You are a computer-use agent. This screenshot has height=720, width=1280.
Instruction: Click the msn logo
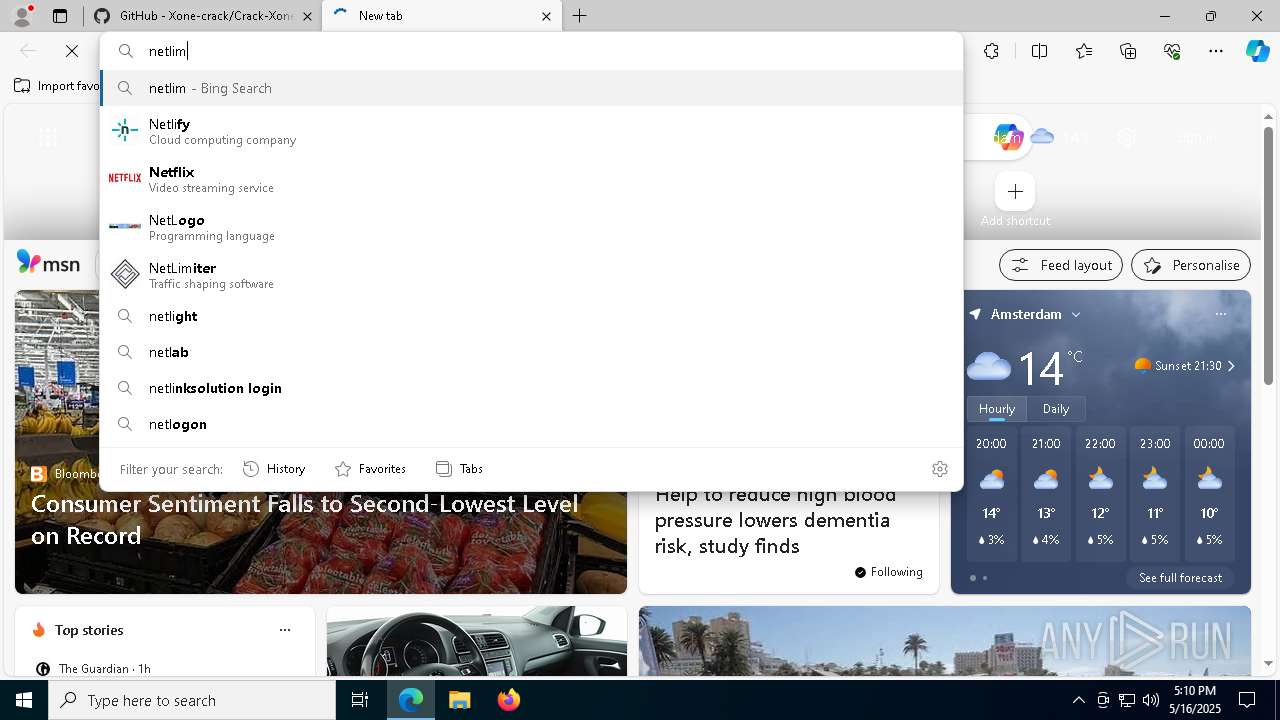pyautogui.click(x=48, y=263)
